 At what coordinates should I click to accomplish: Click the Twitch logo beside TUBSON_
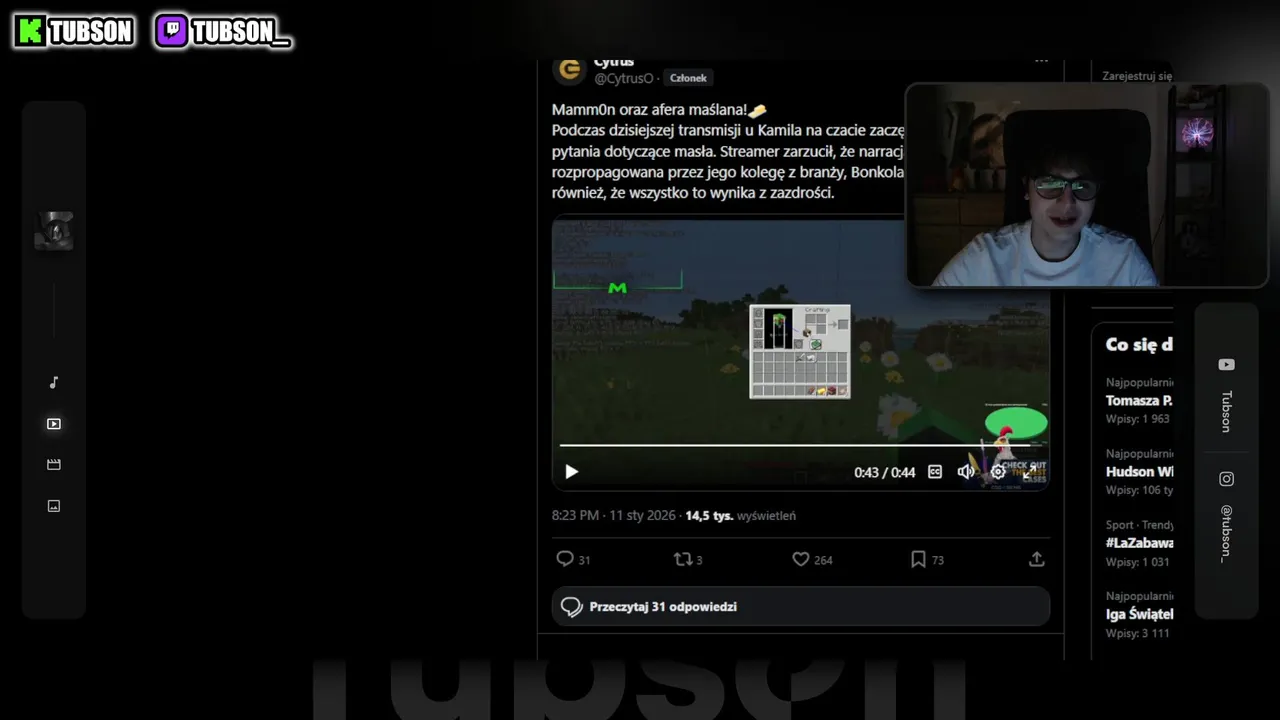pyautogui.click(x=172, y=32)
